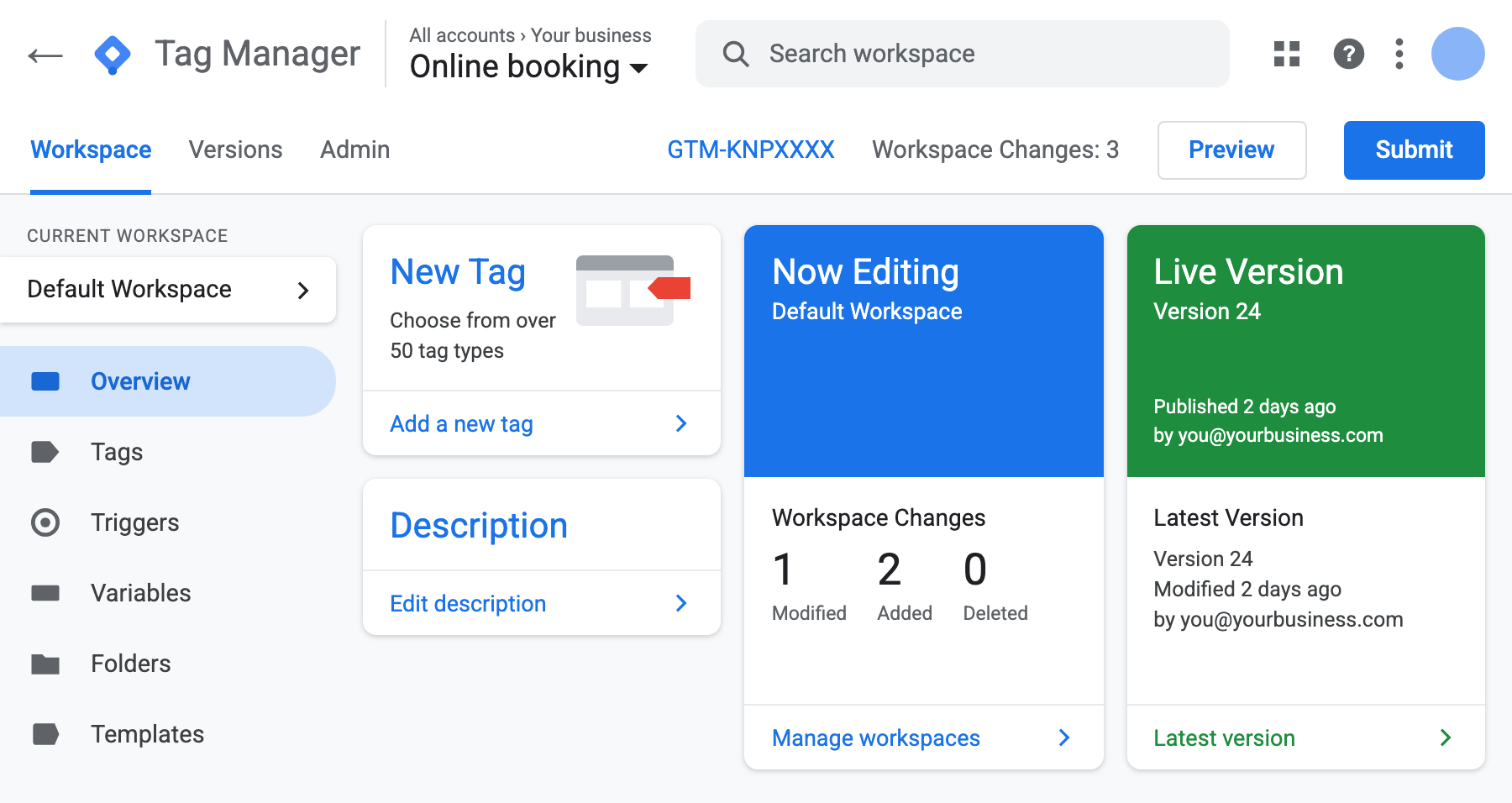Click the New Tag card heading
This screenshot has width=1512, height=803.
(458, 272)
